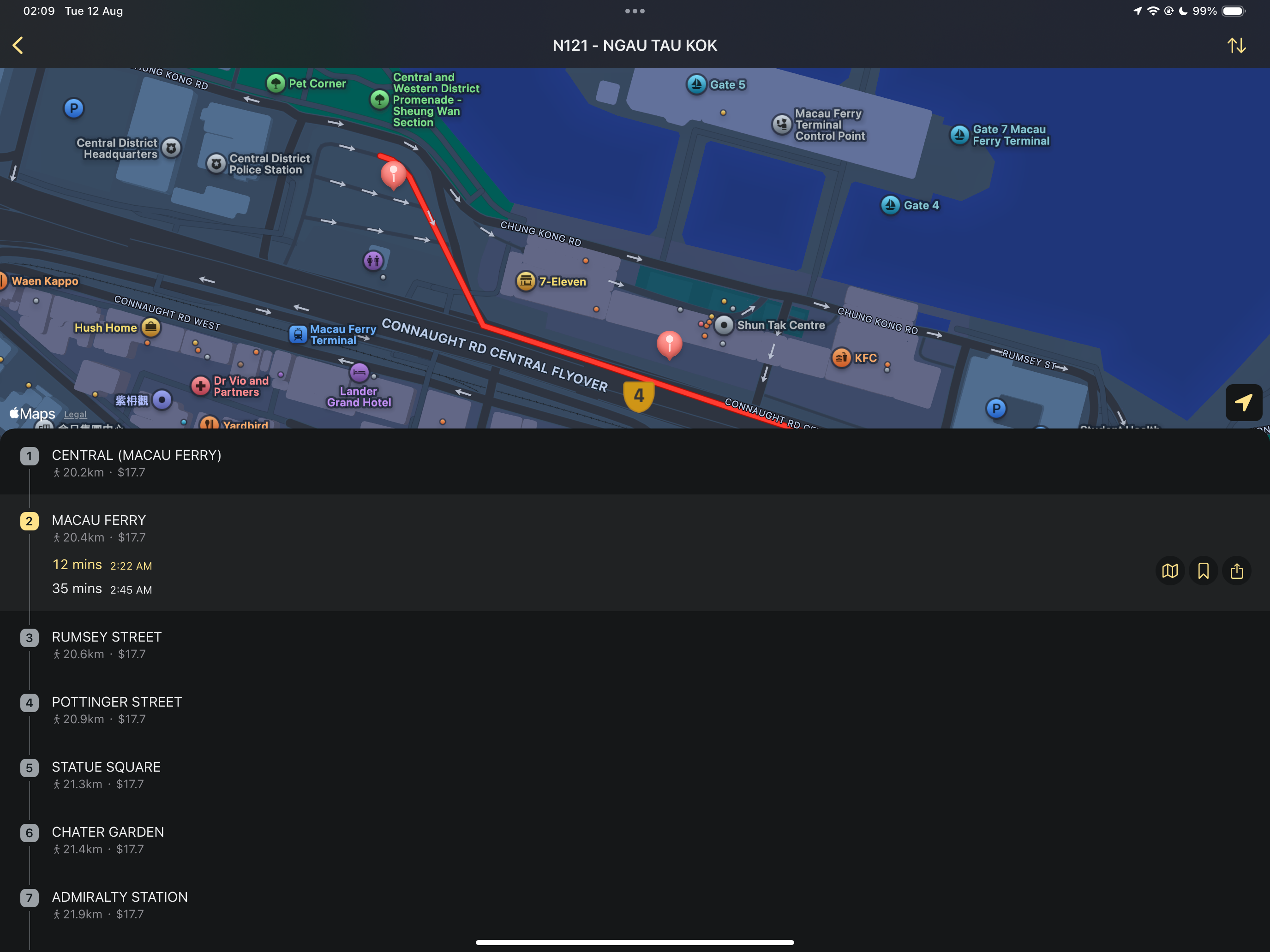
Task: Tap the home indicator bar
Action: tap(635, 942)
